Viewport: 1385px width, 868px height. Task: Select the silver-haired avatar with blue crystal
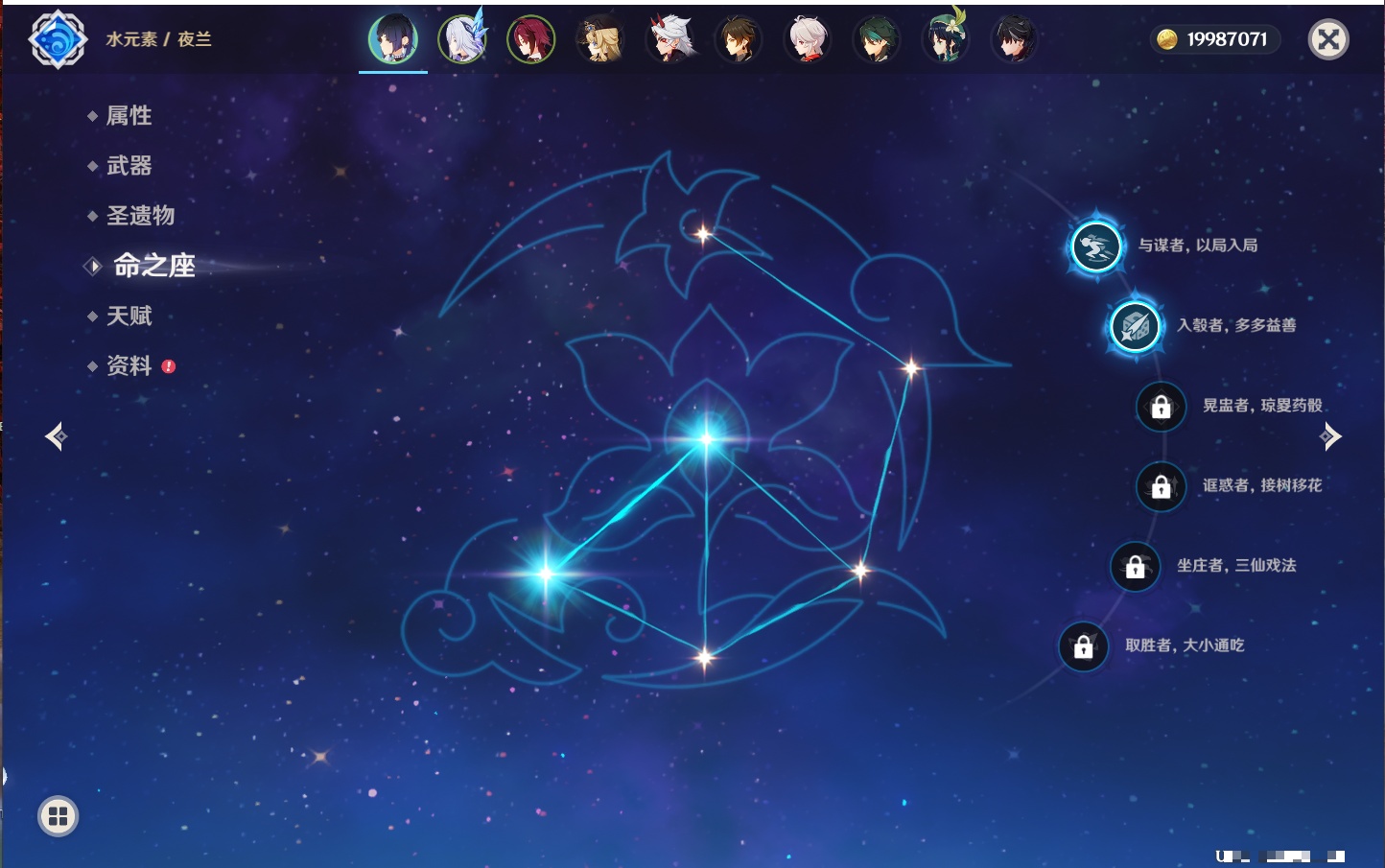462,39
